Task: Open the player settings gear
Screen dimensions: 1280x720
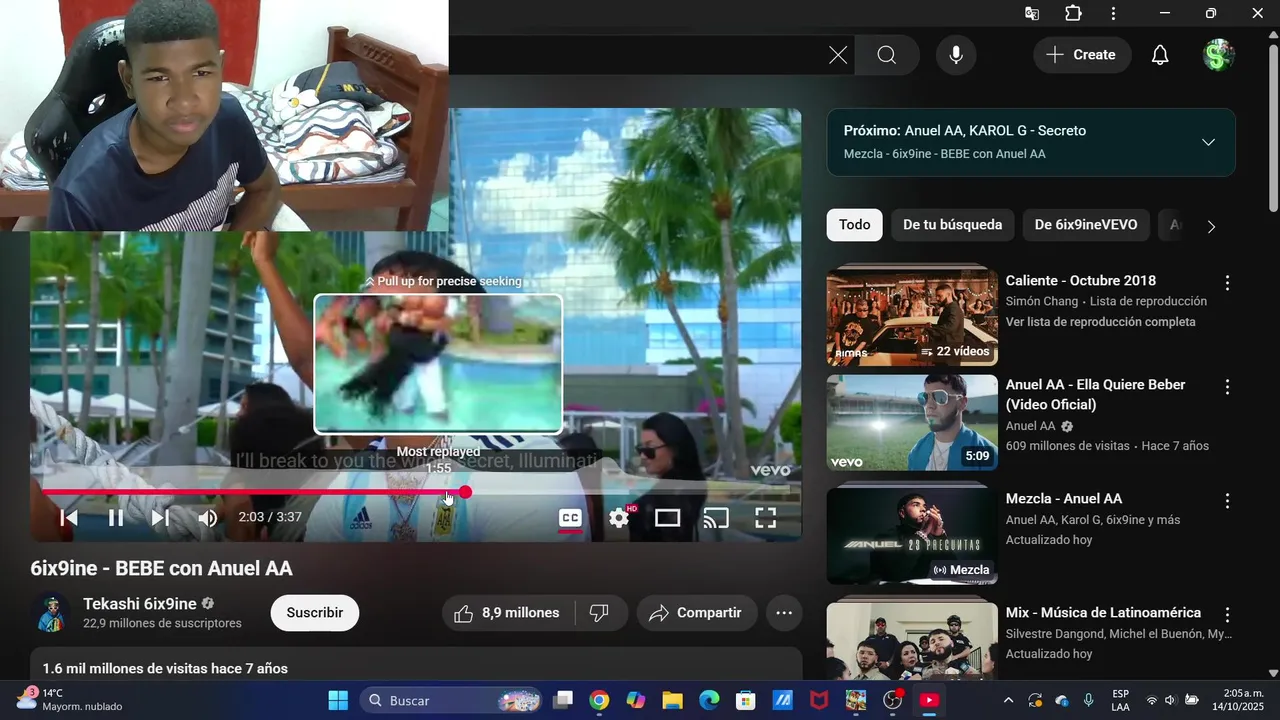Action: pos(619,518)
